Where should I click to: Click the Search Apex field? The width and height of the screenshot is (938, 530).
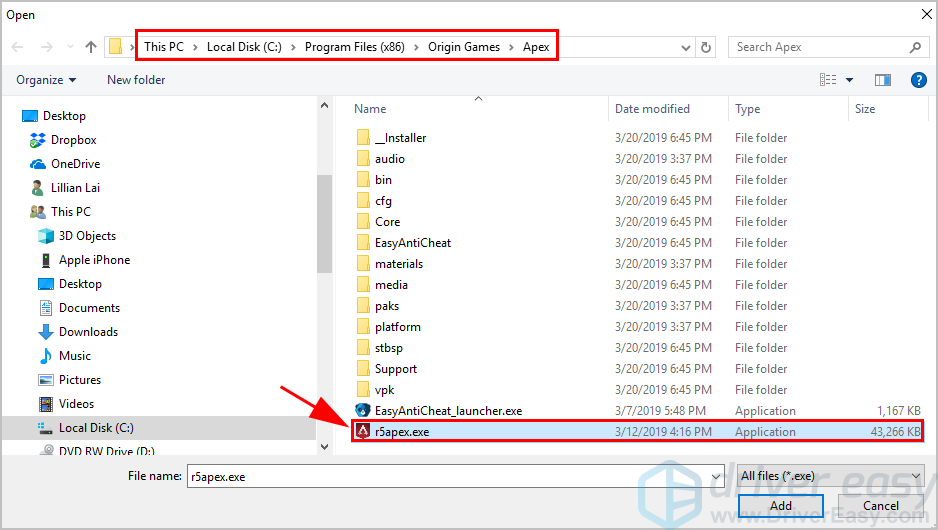(x=820, y=47)
